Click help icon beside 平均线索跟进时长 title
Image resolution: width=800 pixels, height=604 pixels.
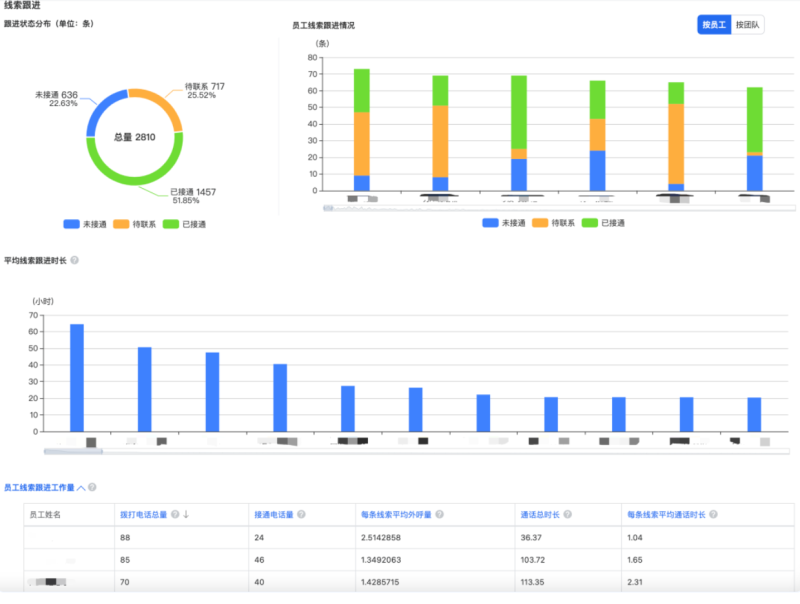point(75,261)
